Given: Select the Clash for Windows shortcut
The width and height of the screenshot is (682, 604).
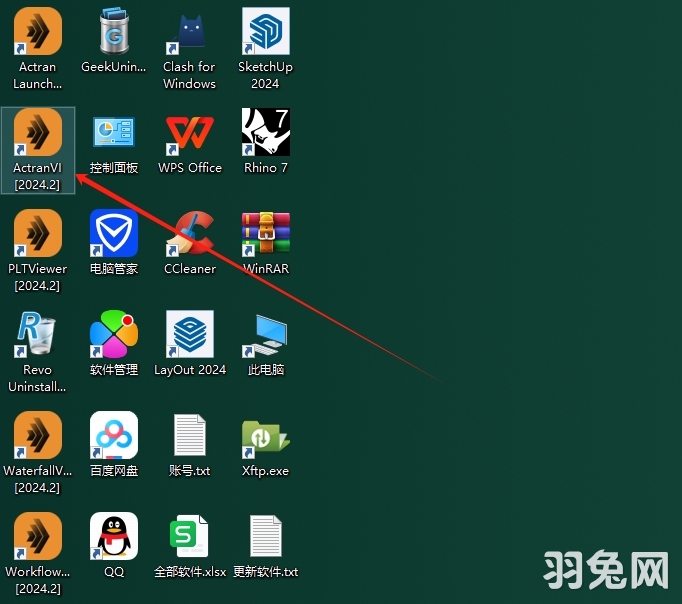Looking at the screenshot, I should tap(189, 32).
